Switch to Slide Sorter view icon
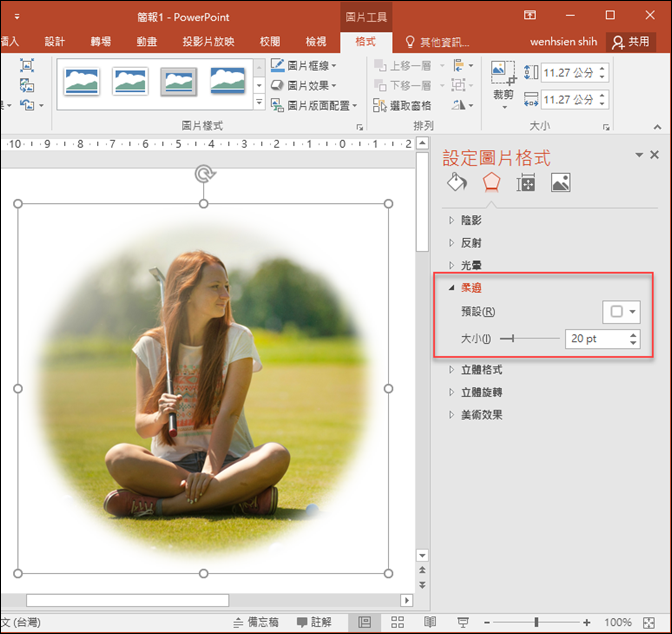The height and width of the screenshot is (634, 672). tap(397, 622)
